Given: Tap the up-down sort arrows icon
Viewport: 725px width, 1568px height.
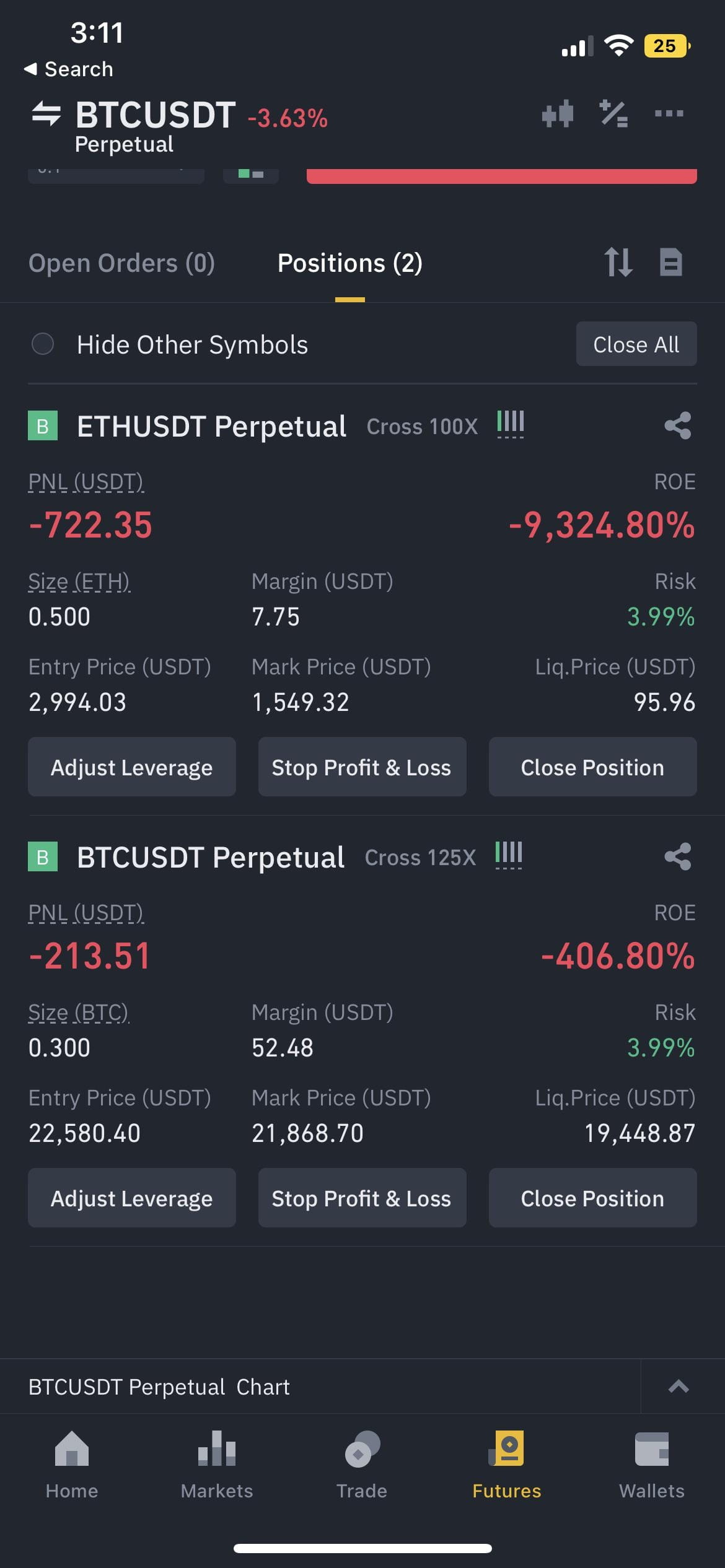Looking at the screenshot, I should click(618, 262).
